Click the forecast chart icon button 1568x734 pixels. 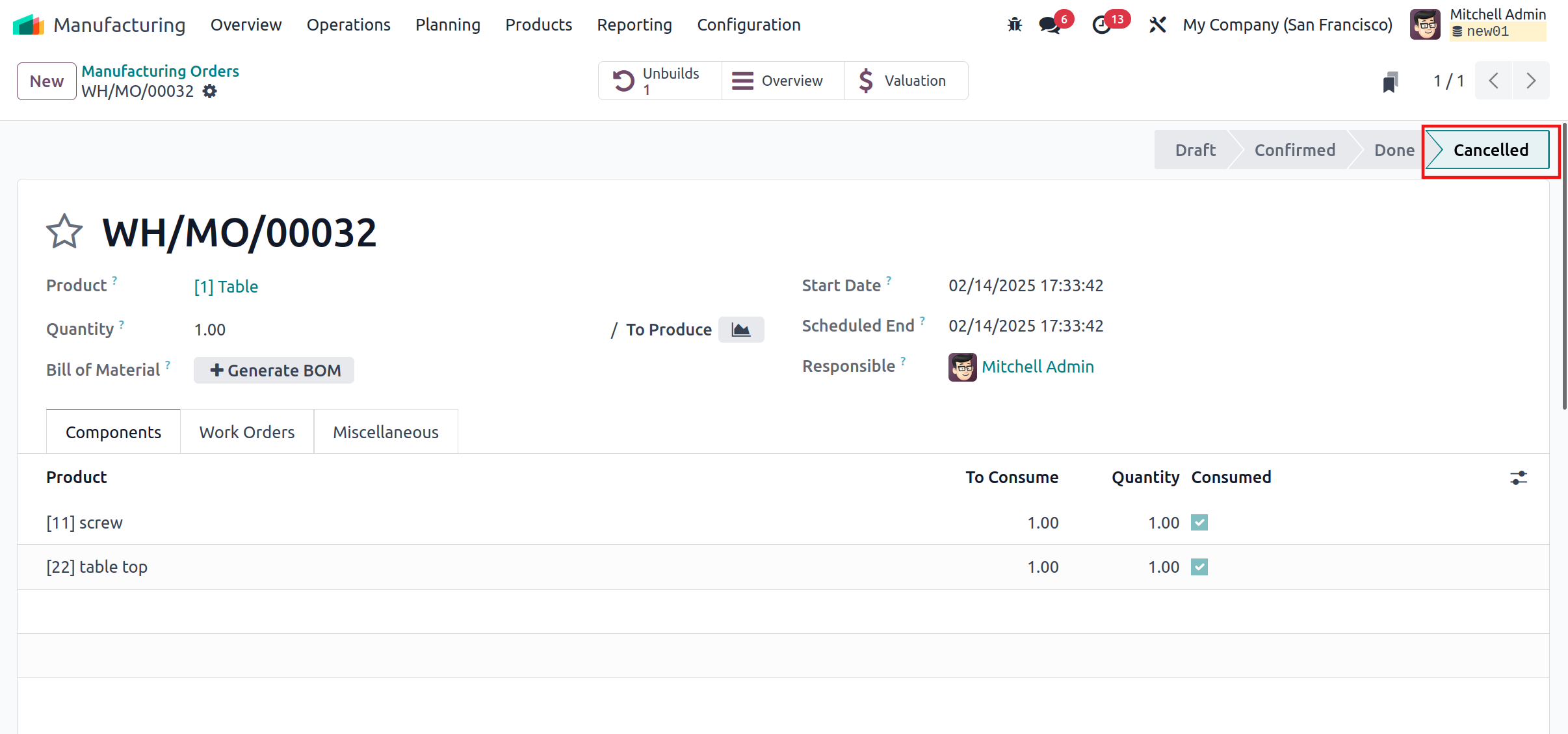click(740, 330)
